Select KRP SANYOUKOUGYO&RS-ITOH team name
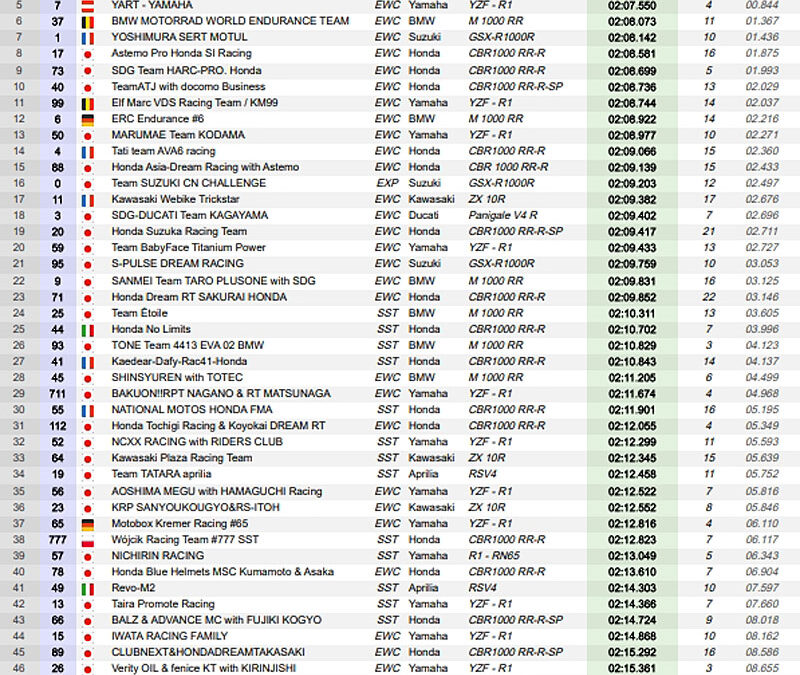Image resolution: width=800 pixels, height=675 pixels. [195, 507]
